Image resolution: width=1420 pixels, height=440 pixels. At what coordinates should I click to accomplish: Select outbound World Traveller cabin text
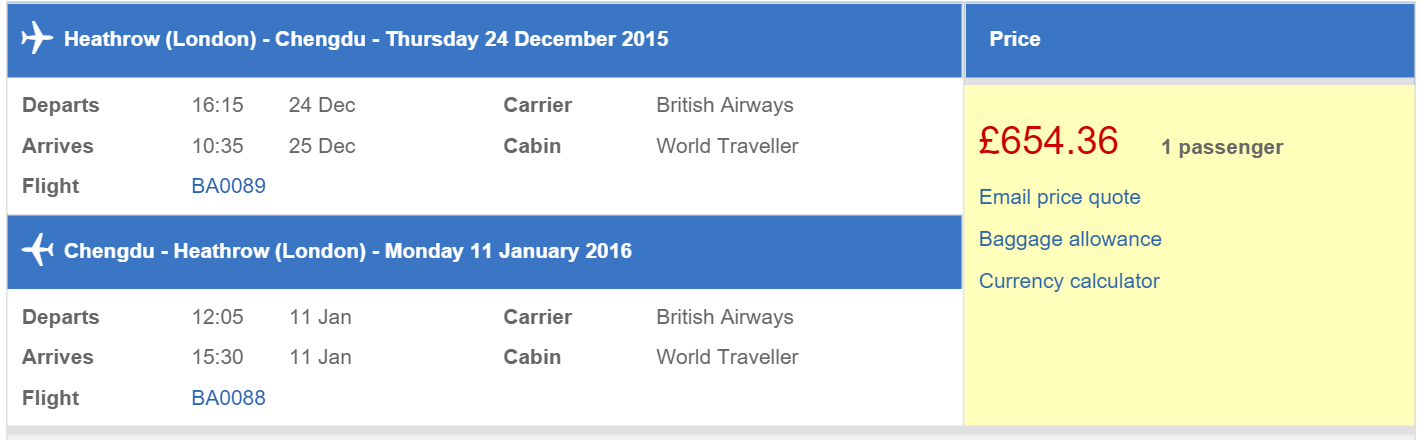pos(727,146)
